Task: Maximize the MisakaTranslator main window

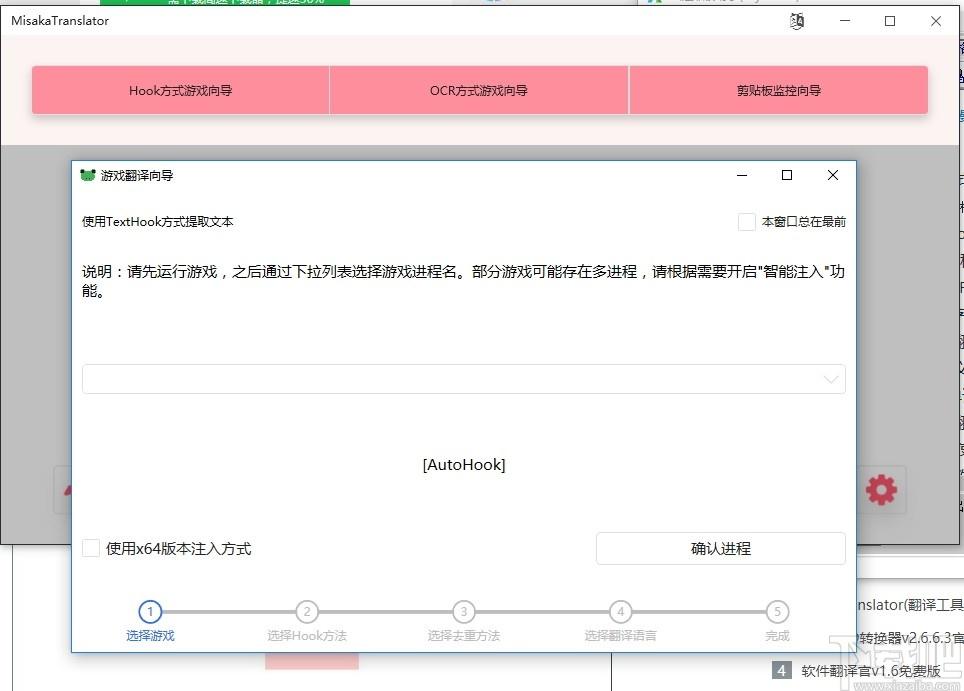Action: pos(890,21)
